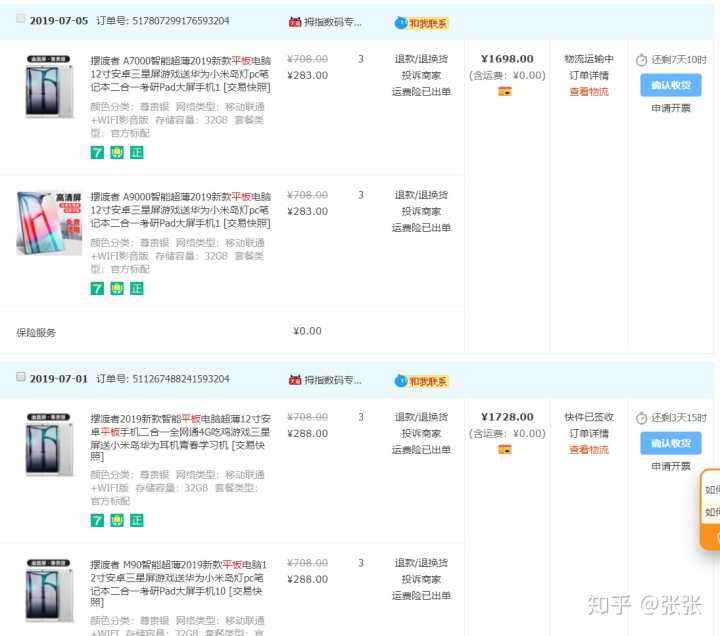Click 投诉商家 for the A9000 tablet
Viewport: 720px width, 636px height.
[x=421, y=211]
